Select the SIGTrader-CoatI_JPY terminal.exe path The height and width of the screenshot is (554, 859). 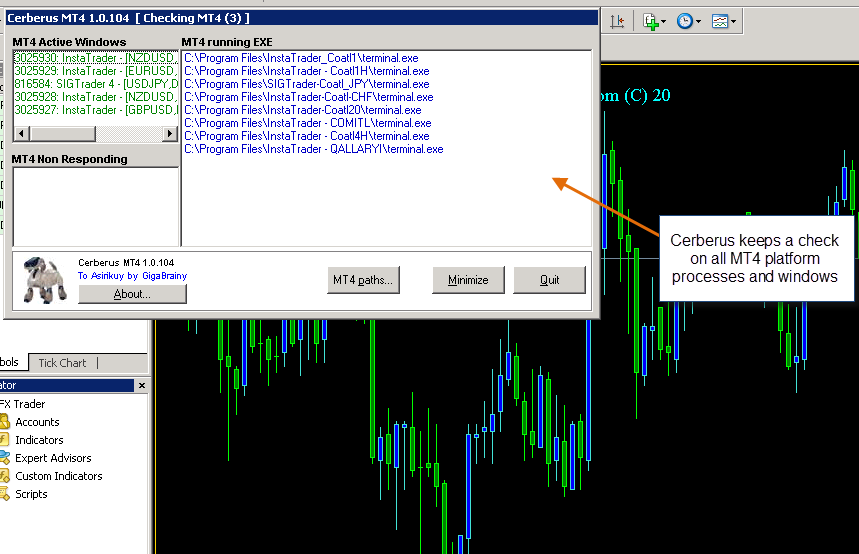pyautogui.click(x=307, y=84)
